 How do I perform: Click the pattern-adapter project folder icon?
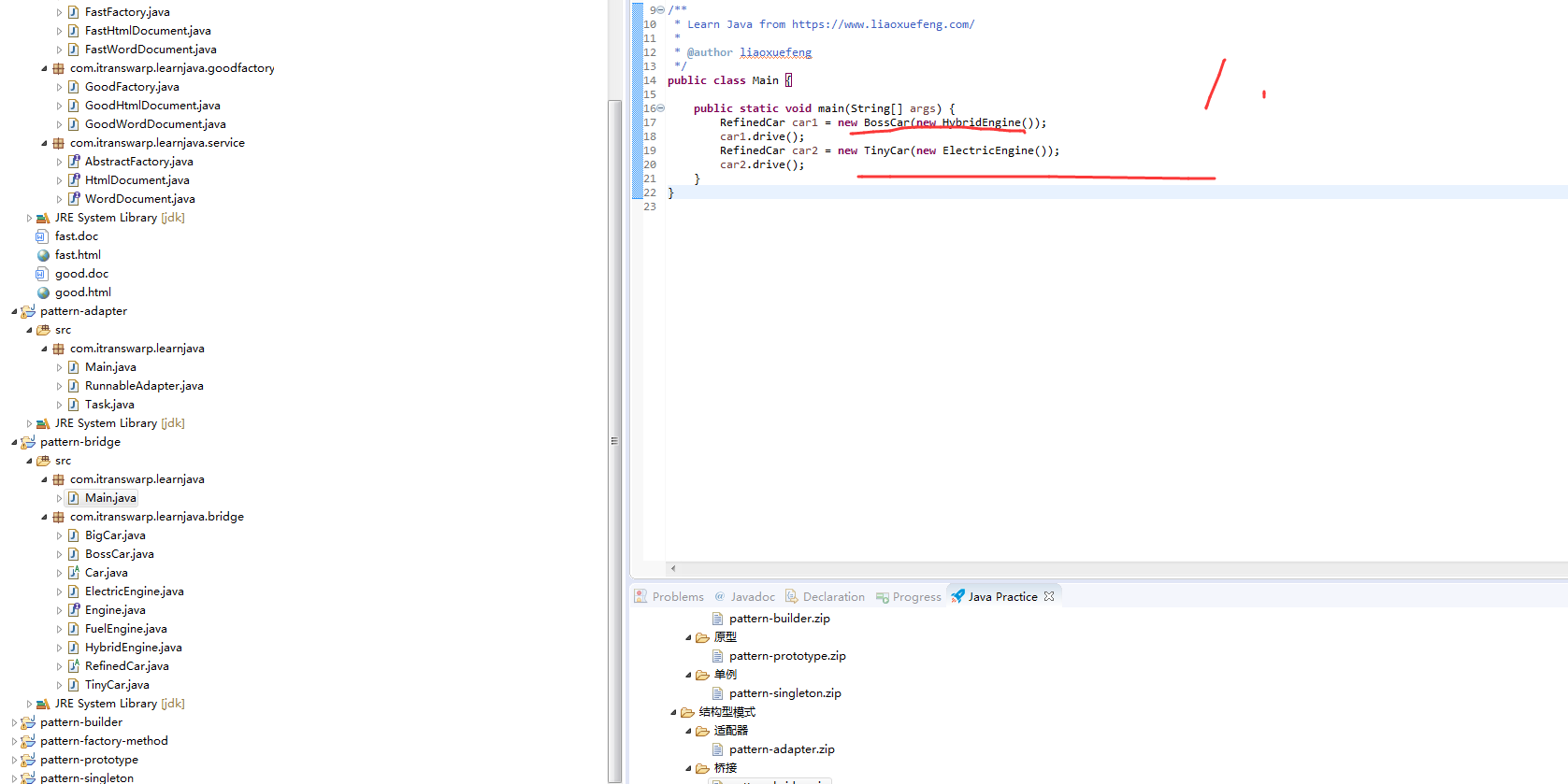[x=28, y=311]
